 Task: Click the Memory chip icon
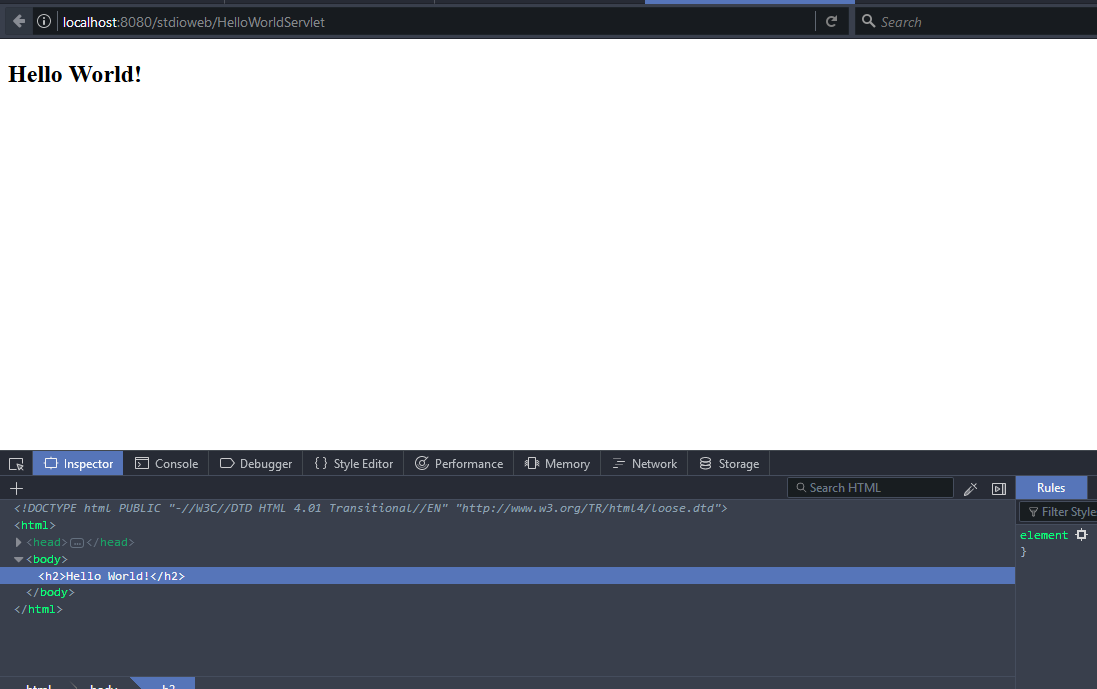click(x=532, y=463)
